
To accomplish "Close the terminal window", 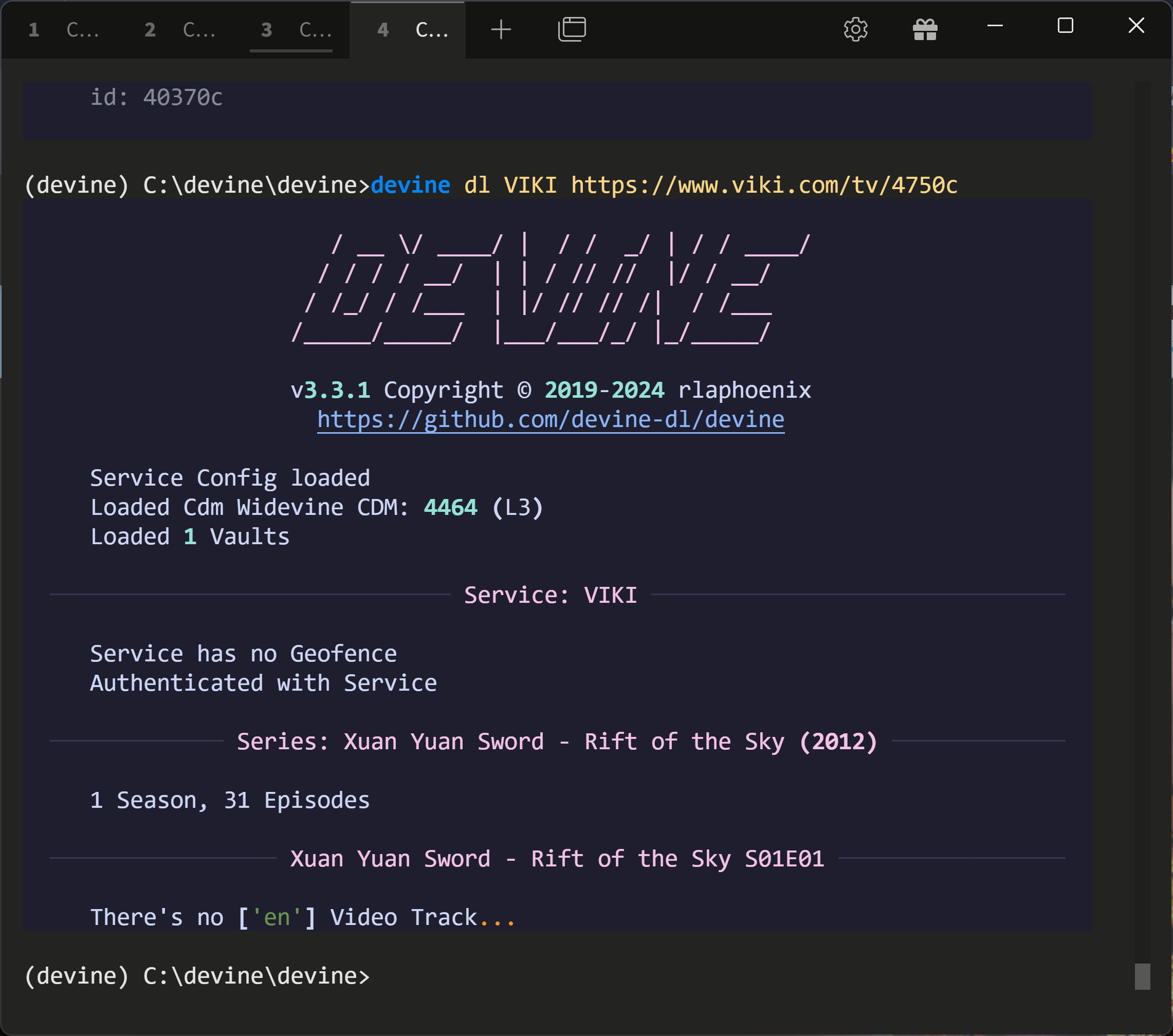I will 1135,26.
